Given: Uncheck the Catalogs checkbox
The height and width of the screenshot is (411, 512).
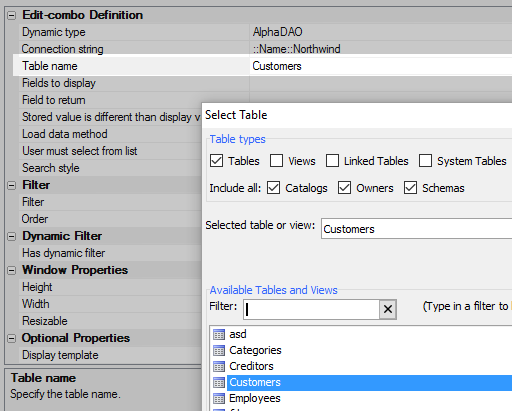Looking at the screenshot, I should (x=273, y=188).
